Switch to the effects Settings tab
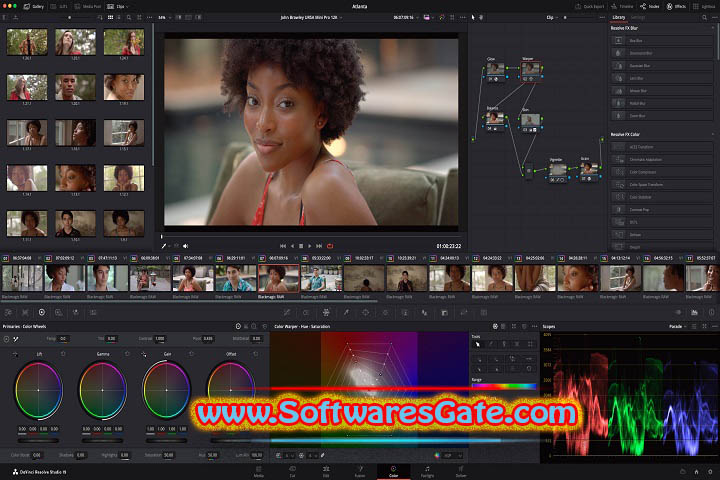This screenshot has width=720, height=480. (637, 17)
